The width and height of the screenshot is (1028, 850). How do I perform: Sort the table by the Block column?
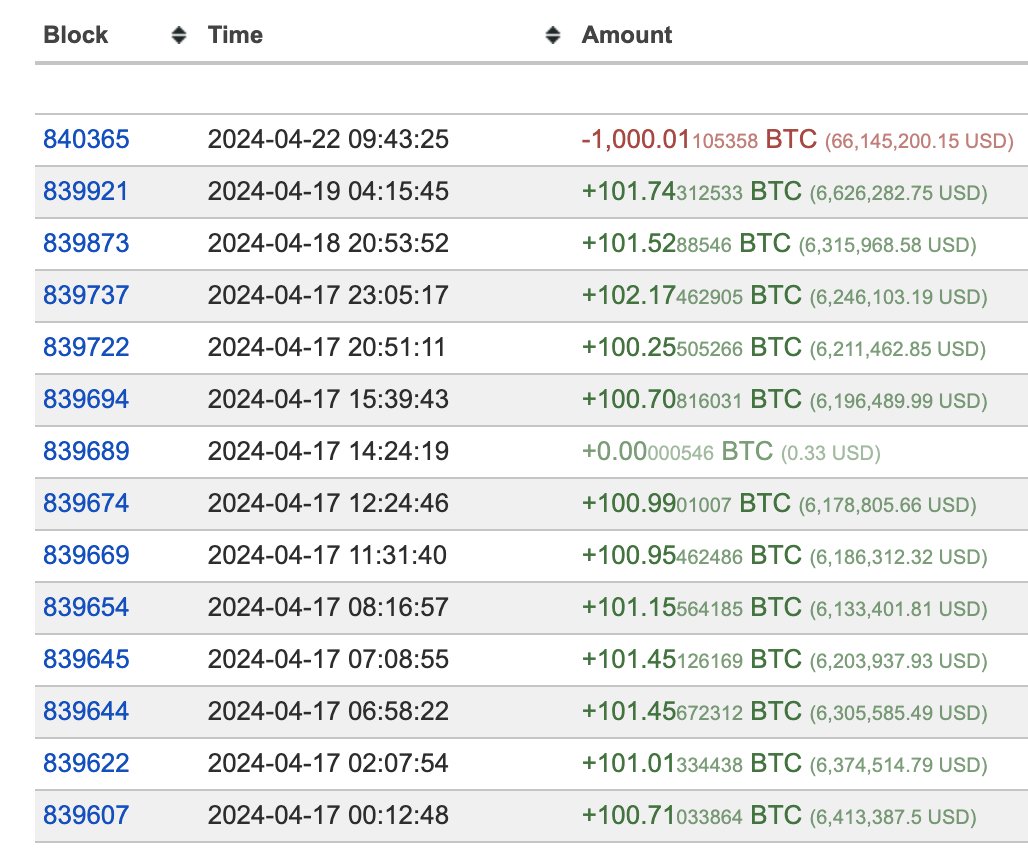178,34
